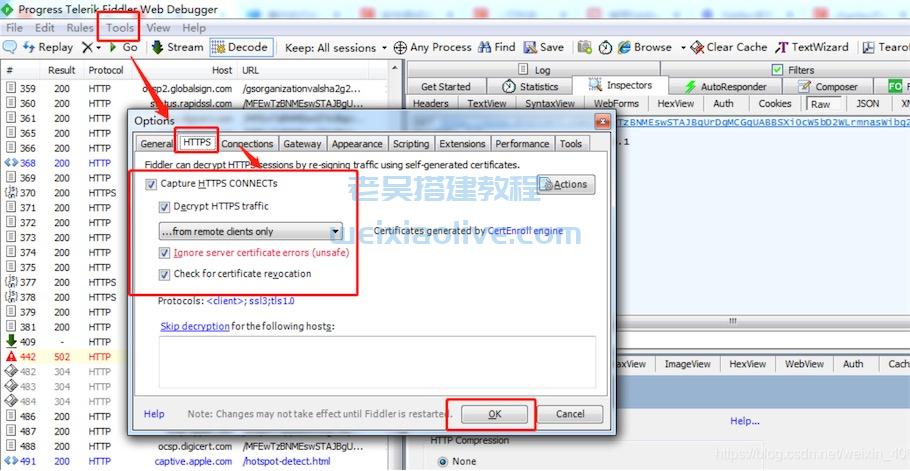Click the Any Process target icon

(400, 47)
